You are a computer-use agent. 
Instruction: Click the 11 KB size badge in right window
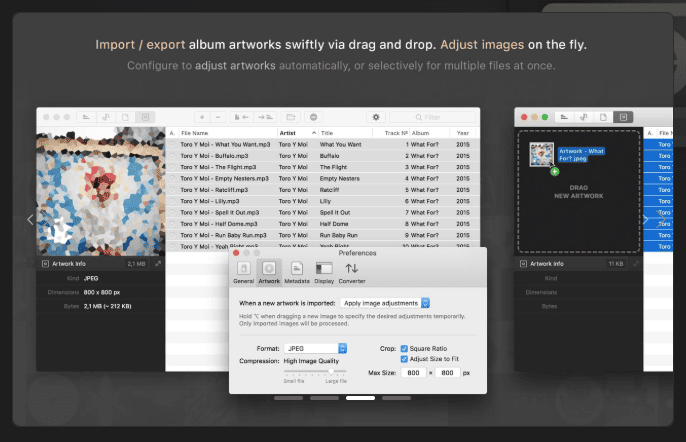tap(616, 263)
